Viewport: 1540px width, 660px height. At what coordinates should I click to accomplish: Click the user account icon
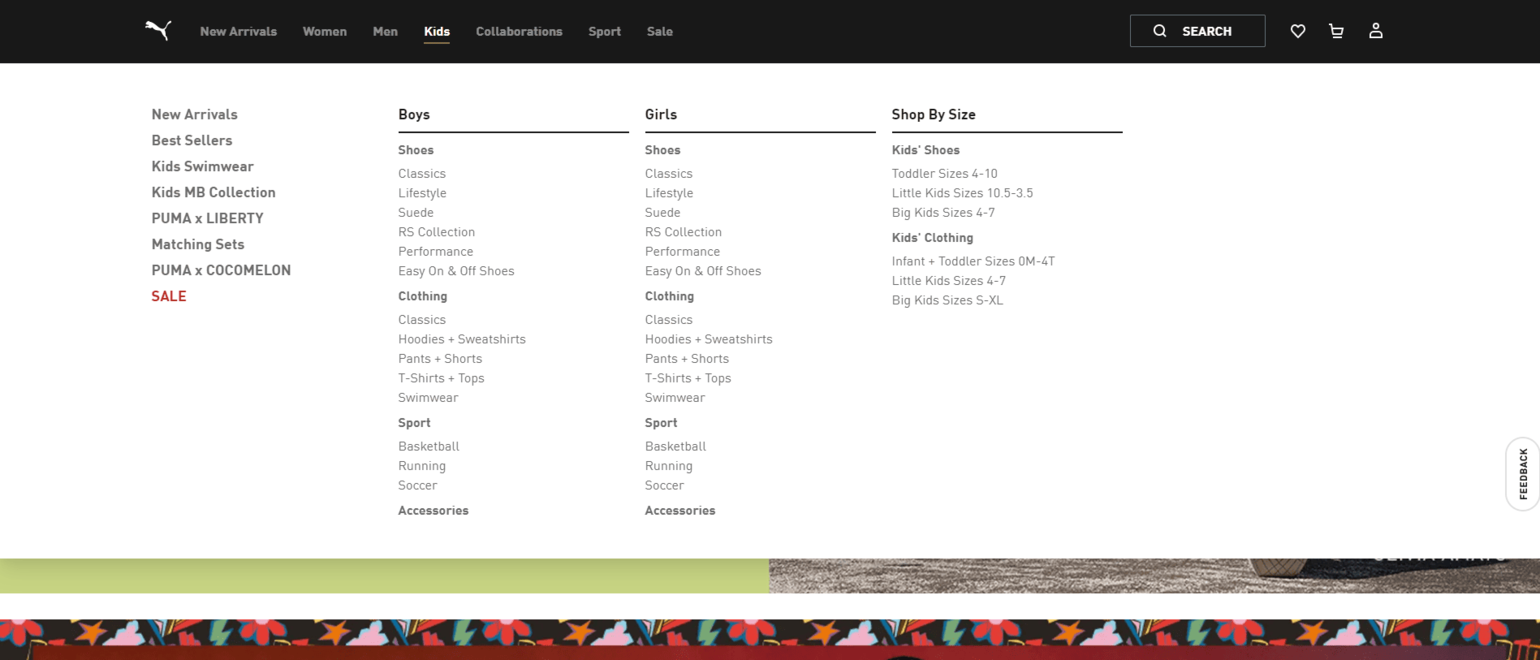point(1375,31)
